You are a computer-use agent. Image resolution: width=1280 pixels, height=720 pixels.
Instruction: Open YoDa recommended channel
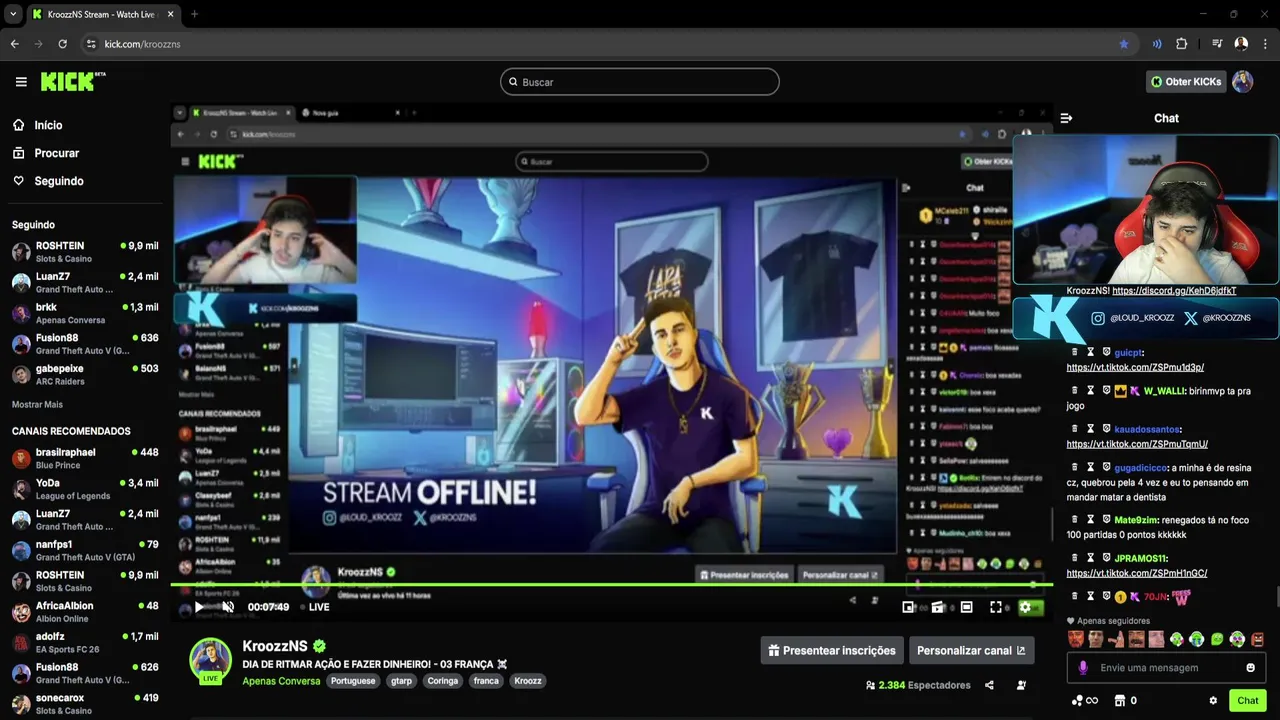click(84, 489)
